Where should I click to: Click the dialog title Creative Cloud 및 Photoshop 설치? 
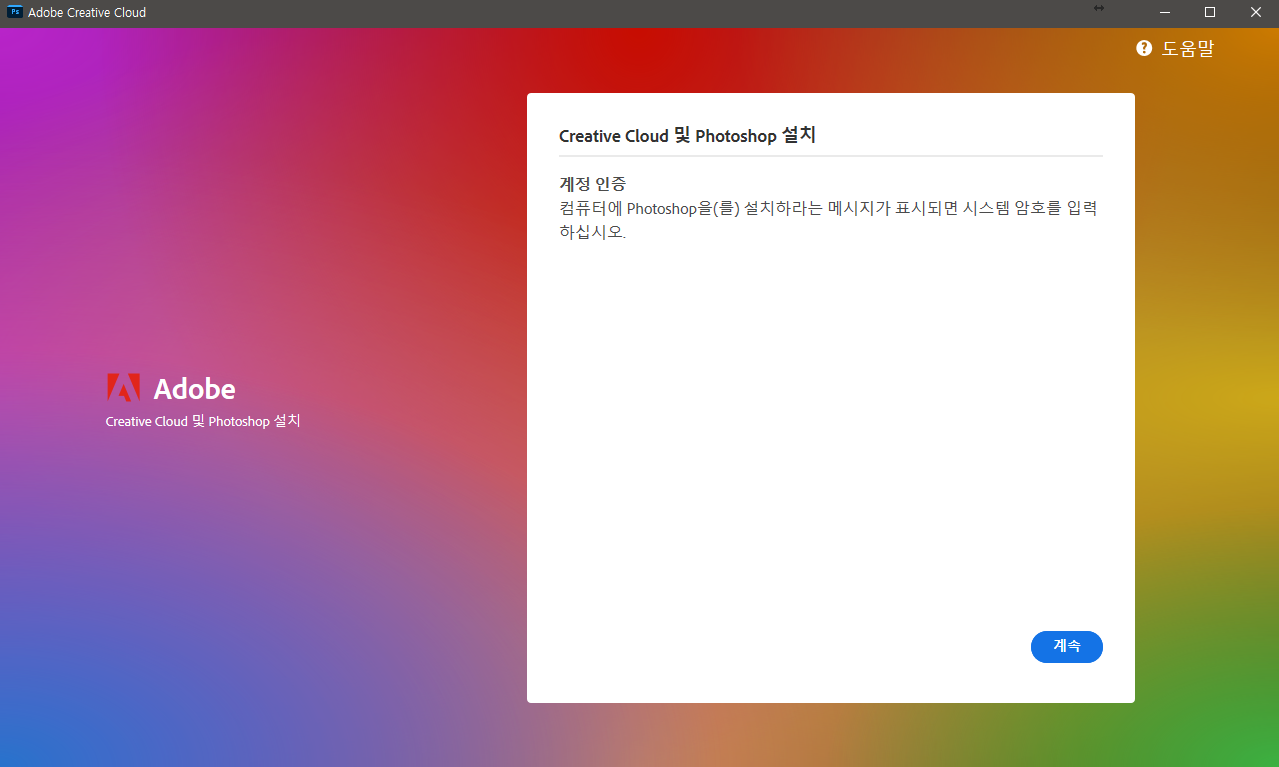point(687,135)
